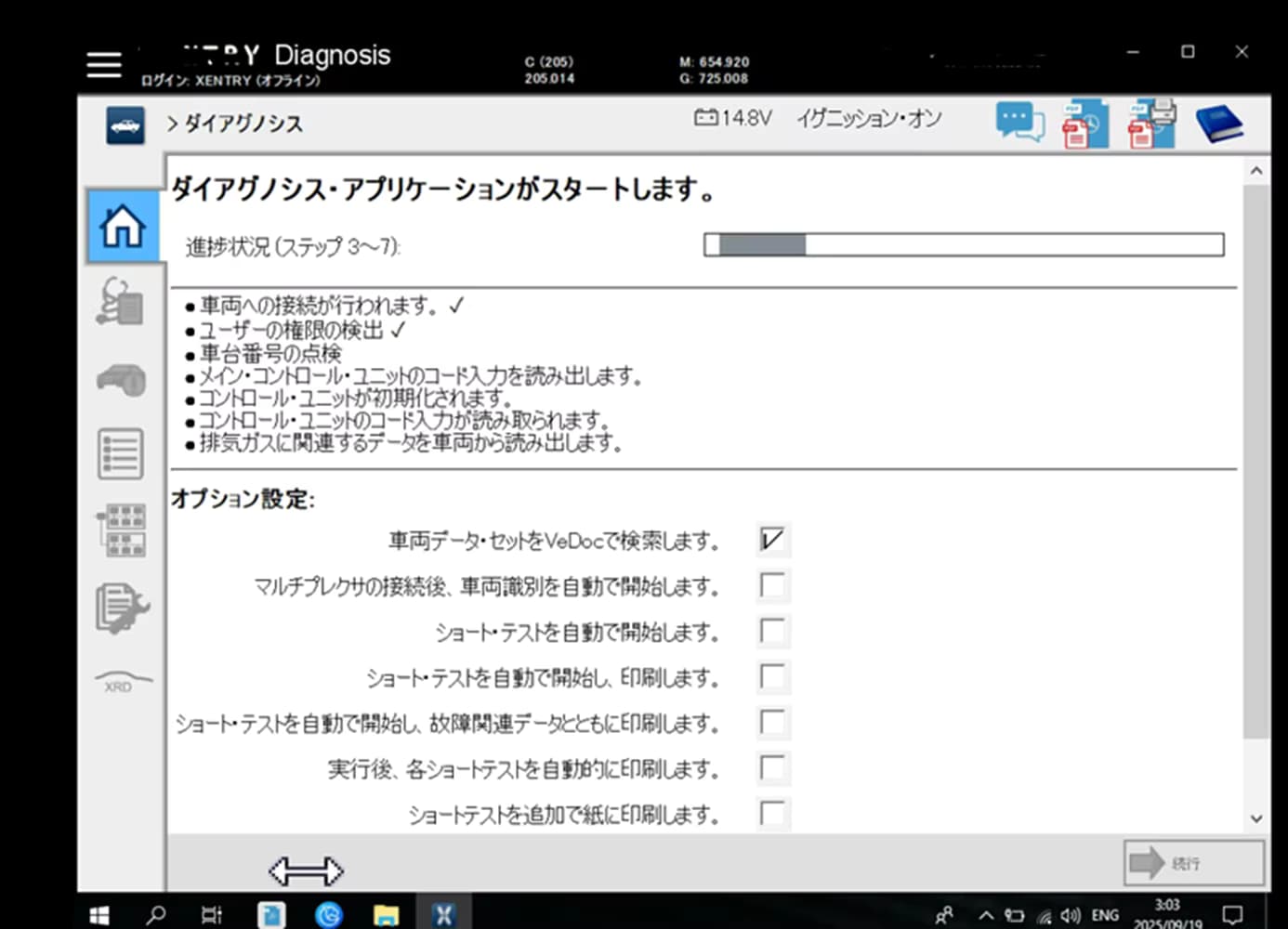Click the ダイアグノシス breadcrumb

click(243, 124)
